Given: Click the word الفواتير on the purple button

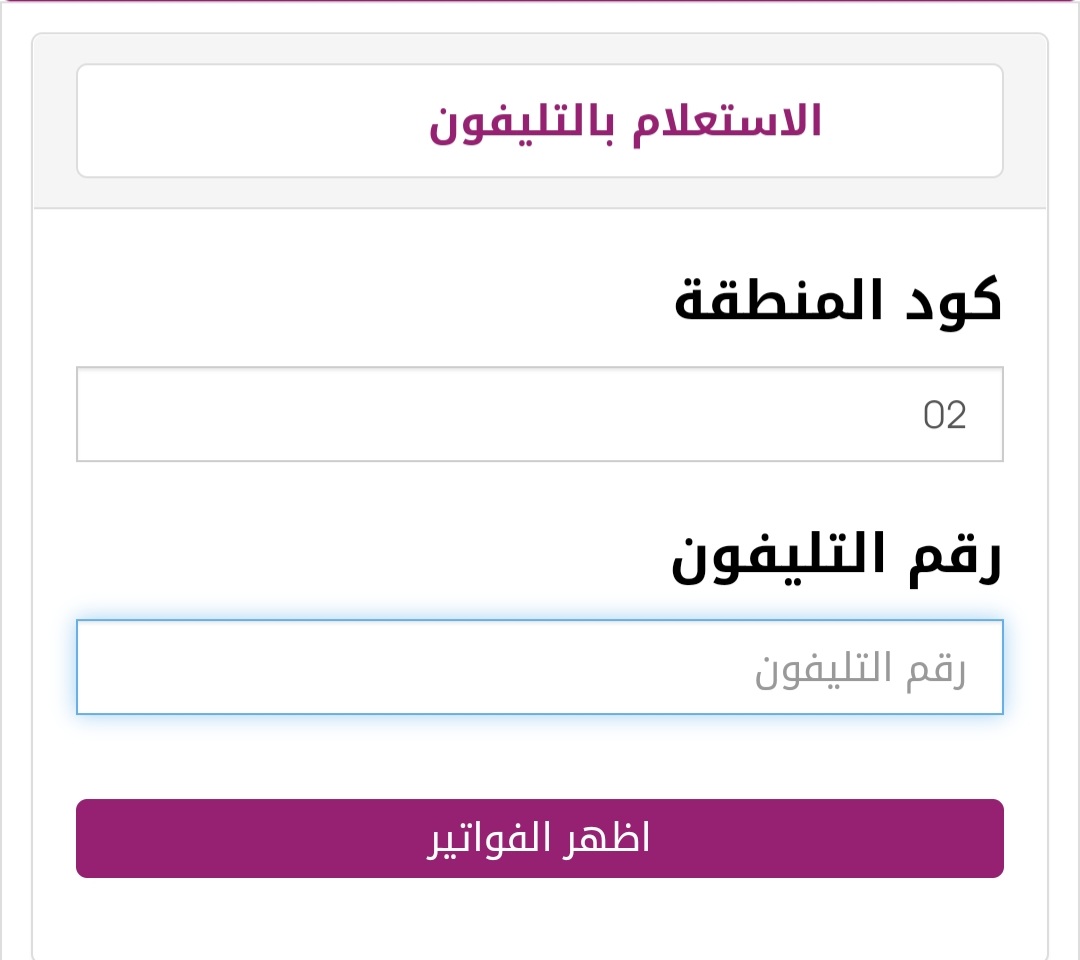Looking at the screenshot, I should point(488,839).
